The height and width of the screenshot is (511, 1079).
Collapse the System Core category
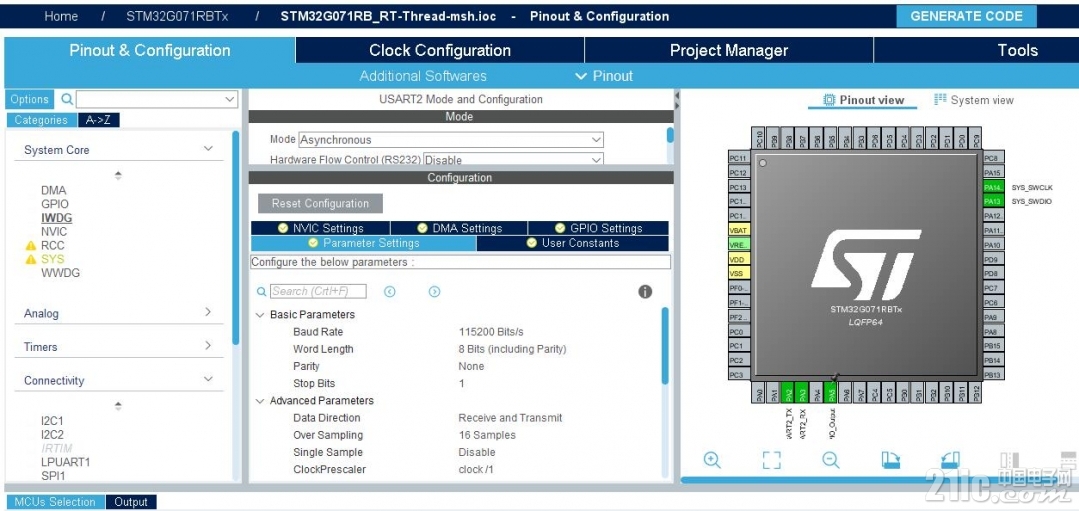208,149
